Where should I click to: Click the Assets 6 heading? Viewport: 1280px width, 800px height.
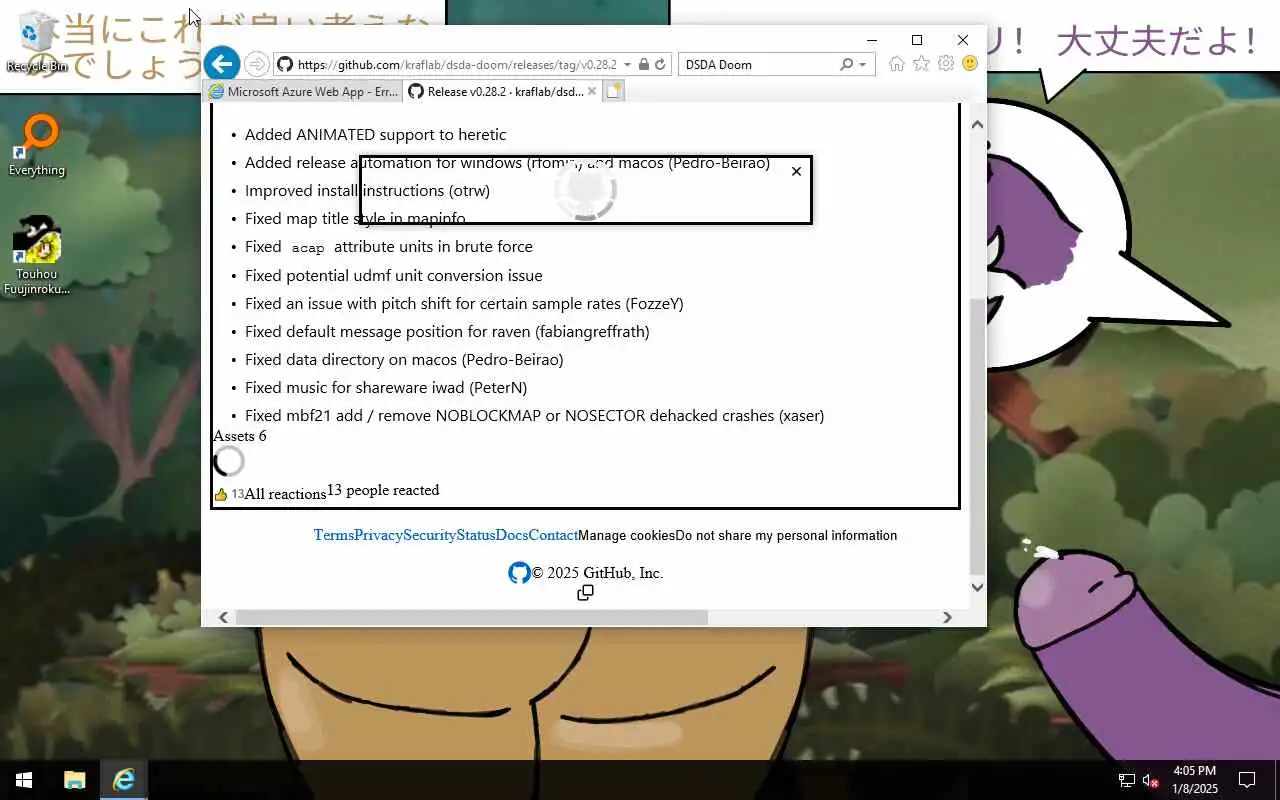[240, 436]
